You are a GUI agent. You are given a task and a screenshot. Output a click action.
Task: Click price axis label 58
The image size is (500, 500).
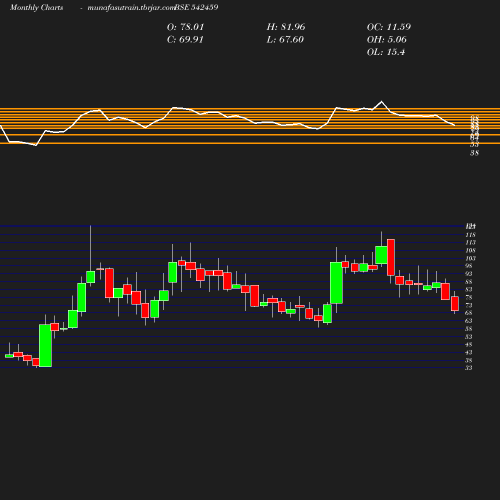coord(469,329)
